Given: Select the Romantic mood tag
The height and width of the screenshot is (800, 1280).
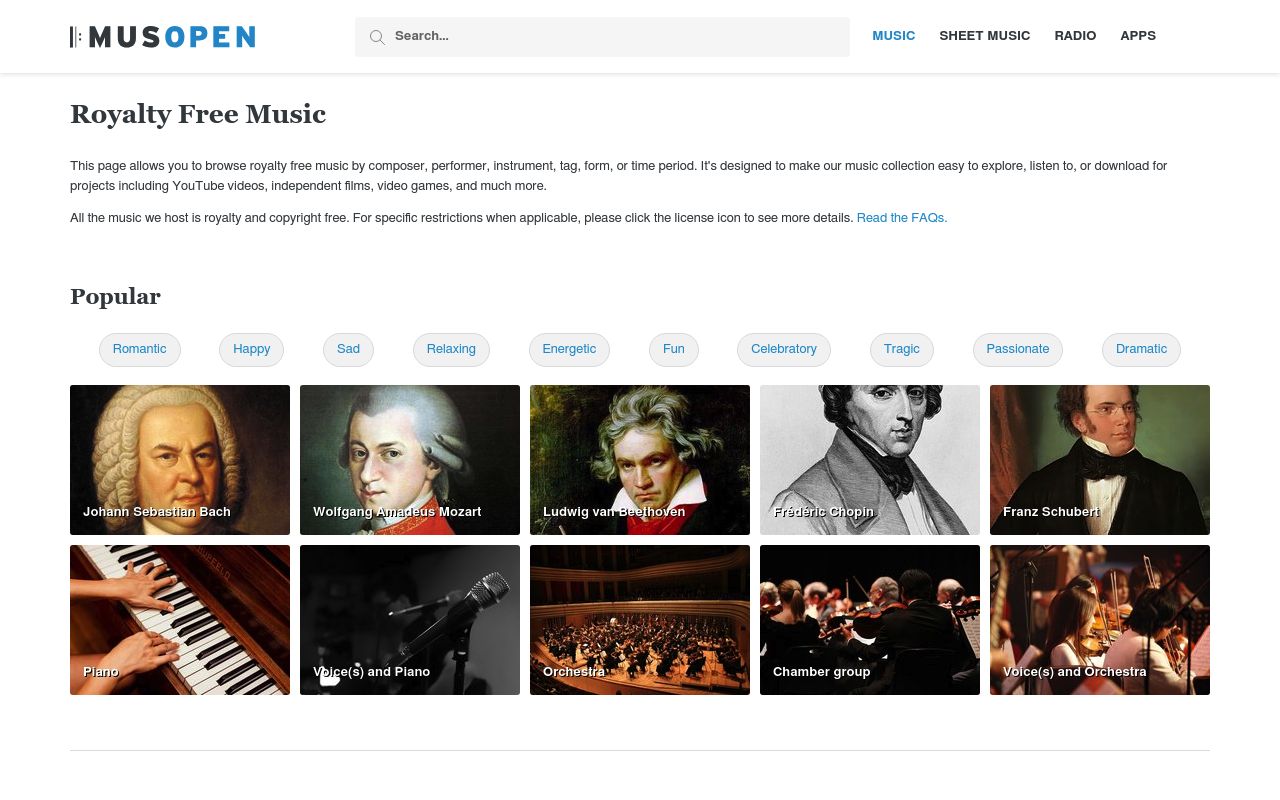Looking at the screenshot, I should (x=140, y=350).
